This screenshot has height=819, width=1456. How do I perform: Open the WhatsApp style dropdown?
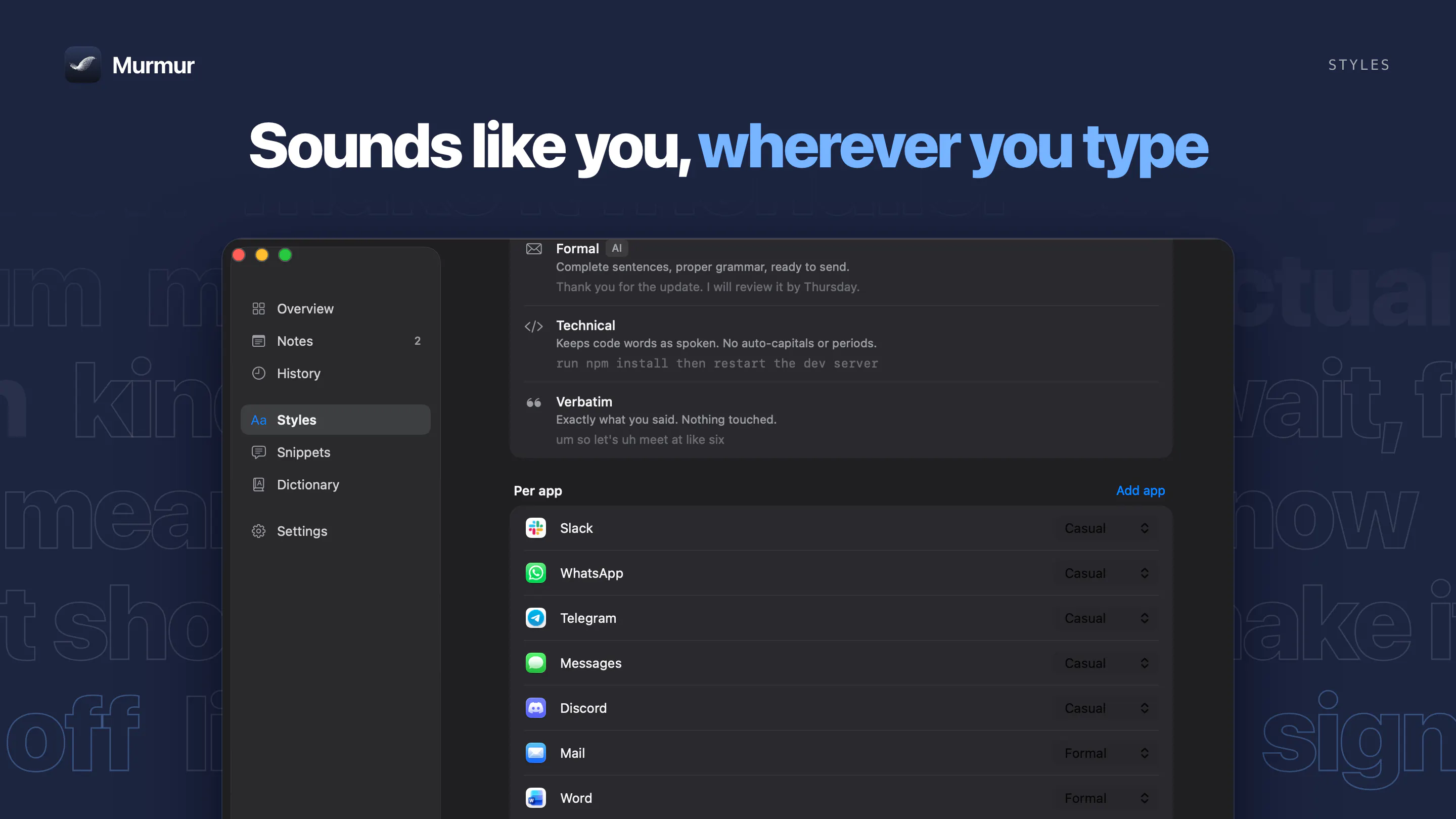click(1106, 573)
